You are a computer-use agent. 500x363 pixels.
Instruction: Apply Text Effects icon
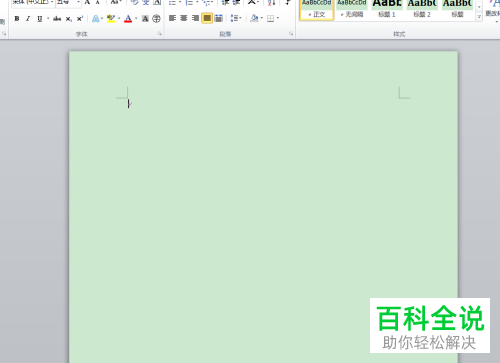95,19
